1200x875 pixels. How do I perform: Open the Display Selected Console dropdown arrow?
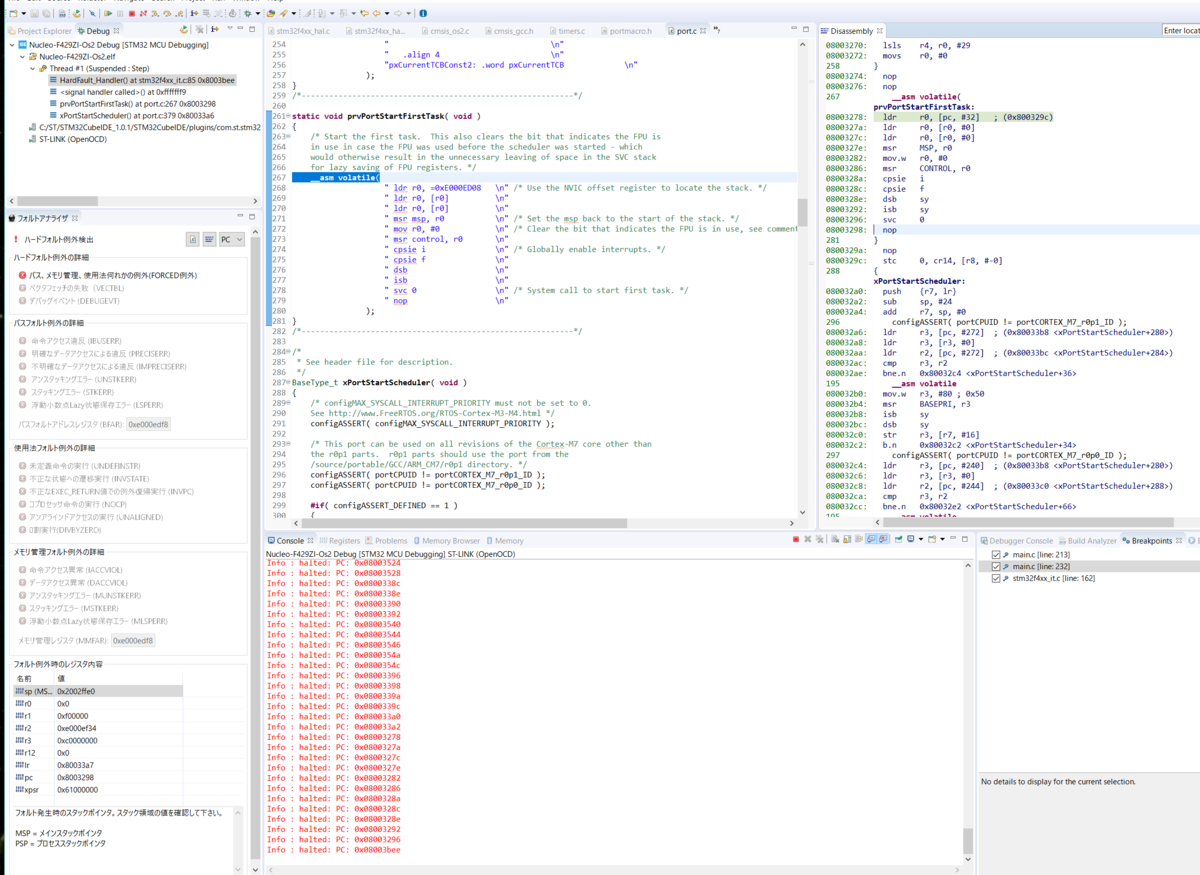tap(921, 538)
